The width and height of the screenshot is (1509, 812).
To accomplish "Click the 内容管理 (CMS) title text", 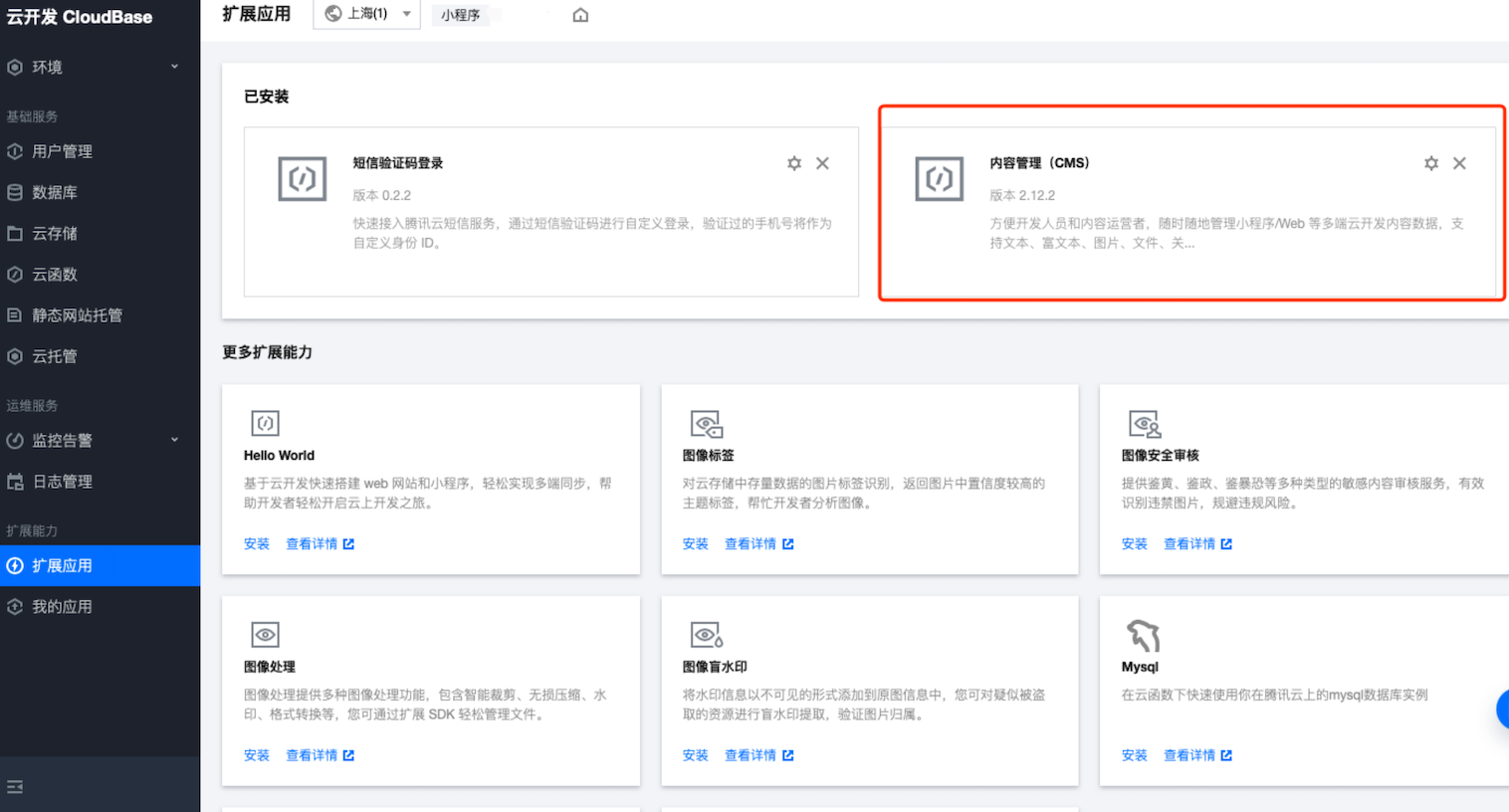I will pos(1039,163).
